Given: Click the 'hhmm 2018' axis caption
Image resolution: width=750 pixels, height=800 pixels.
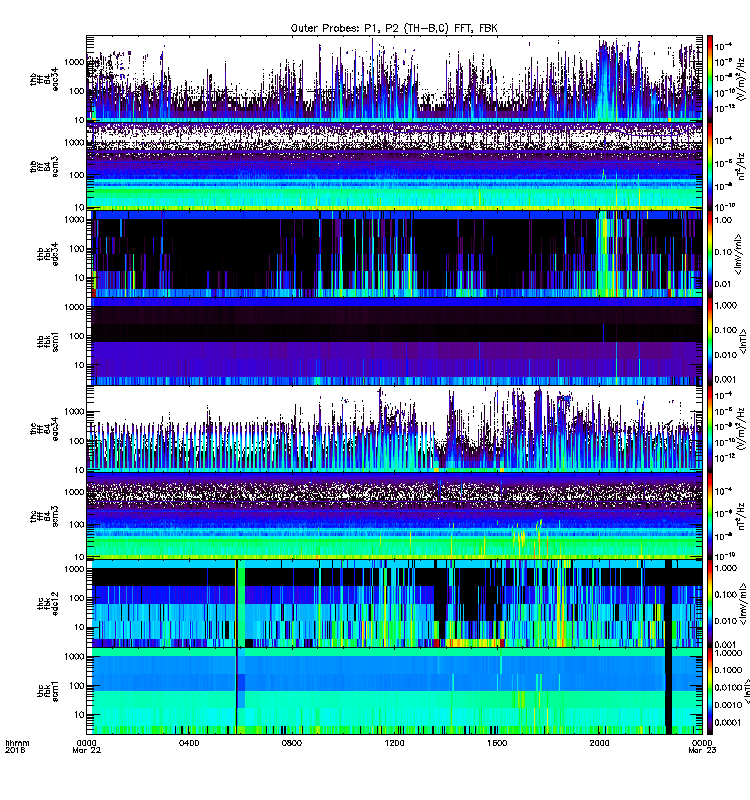Looking at the screenshot, I should [17, 746].
